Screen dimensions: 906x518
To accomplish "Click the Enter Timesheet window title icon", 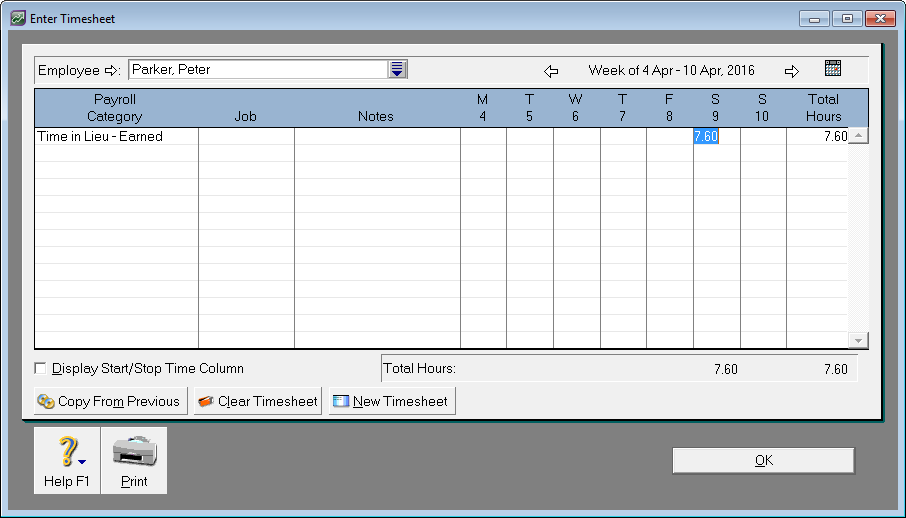I will tap(18, 18).
